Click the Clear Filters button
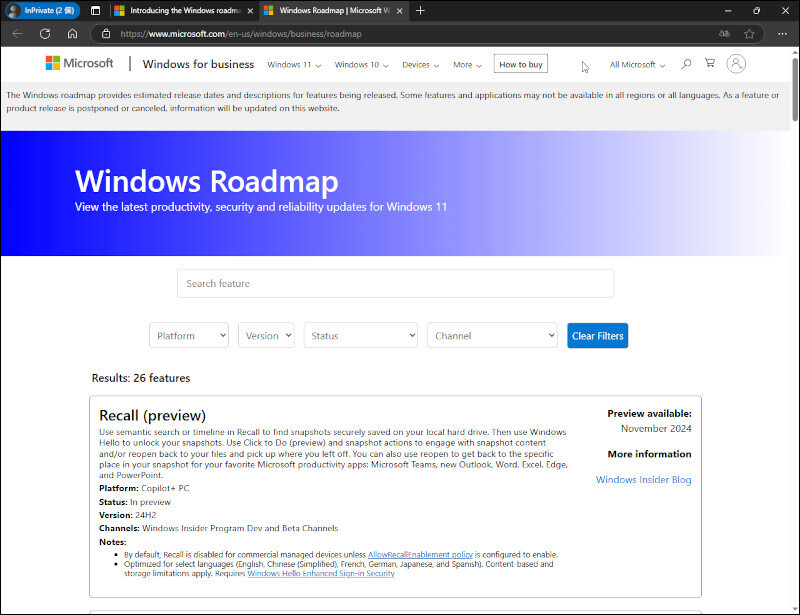This screenshot has width=800, height=615. click(x=597, y=336)
